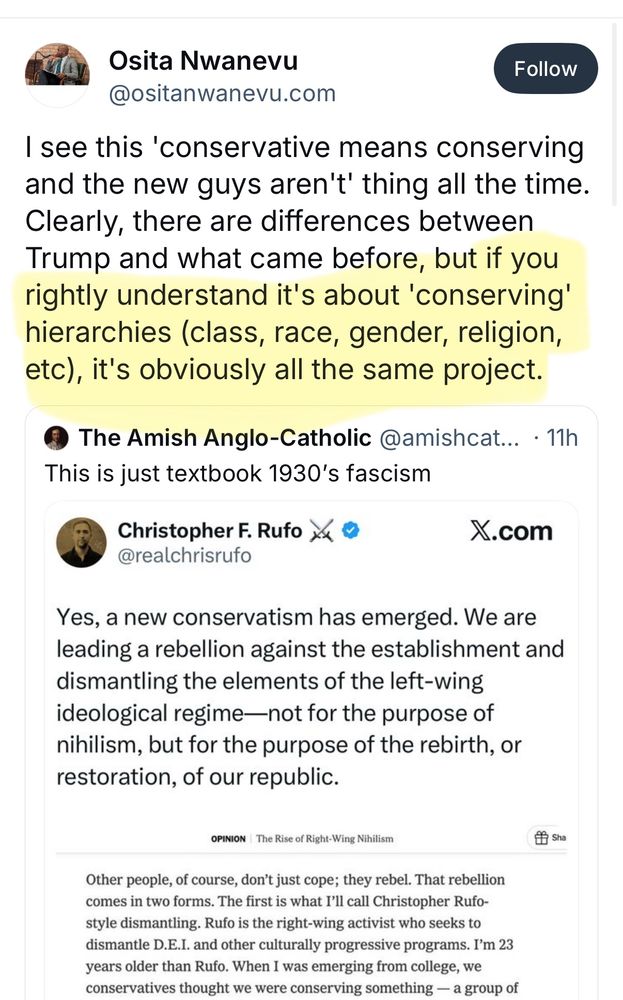Open the @realchrisrufo handle
The width and height of the screenshot is (623, 1000).
(x=184, y=556)
